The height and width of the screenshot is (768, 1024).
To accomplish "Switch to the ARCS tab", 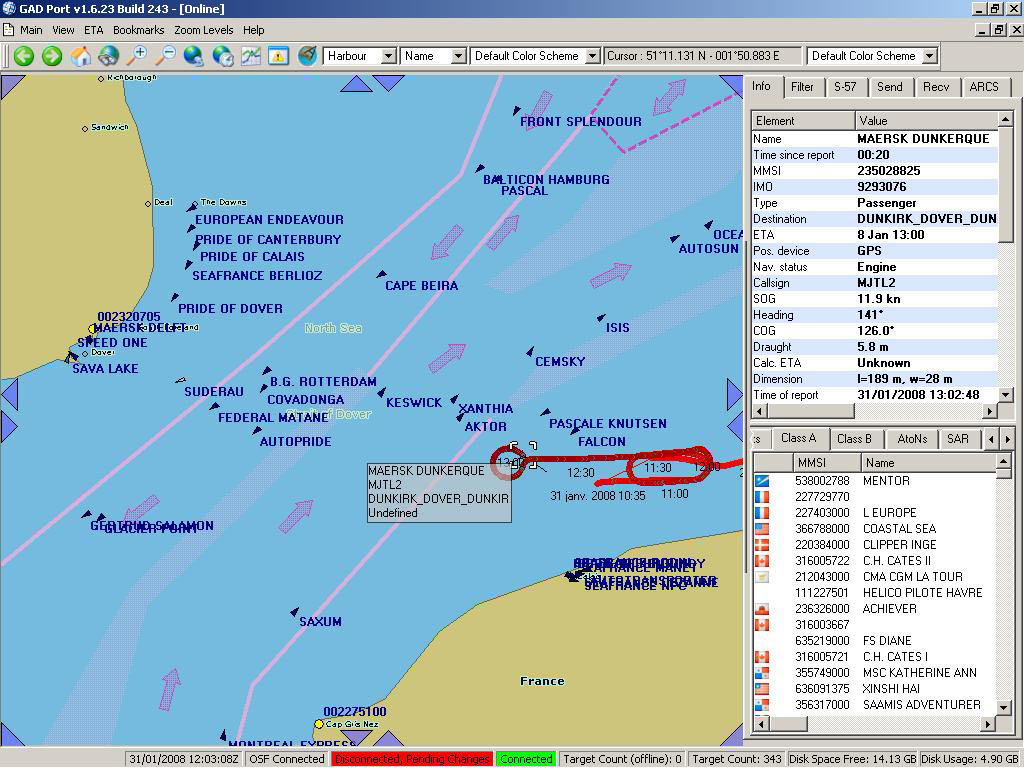I will coord(984,87).
